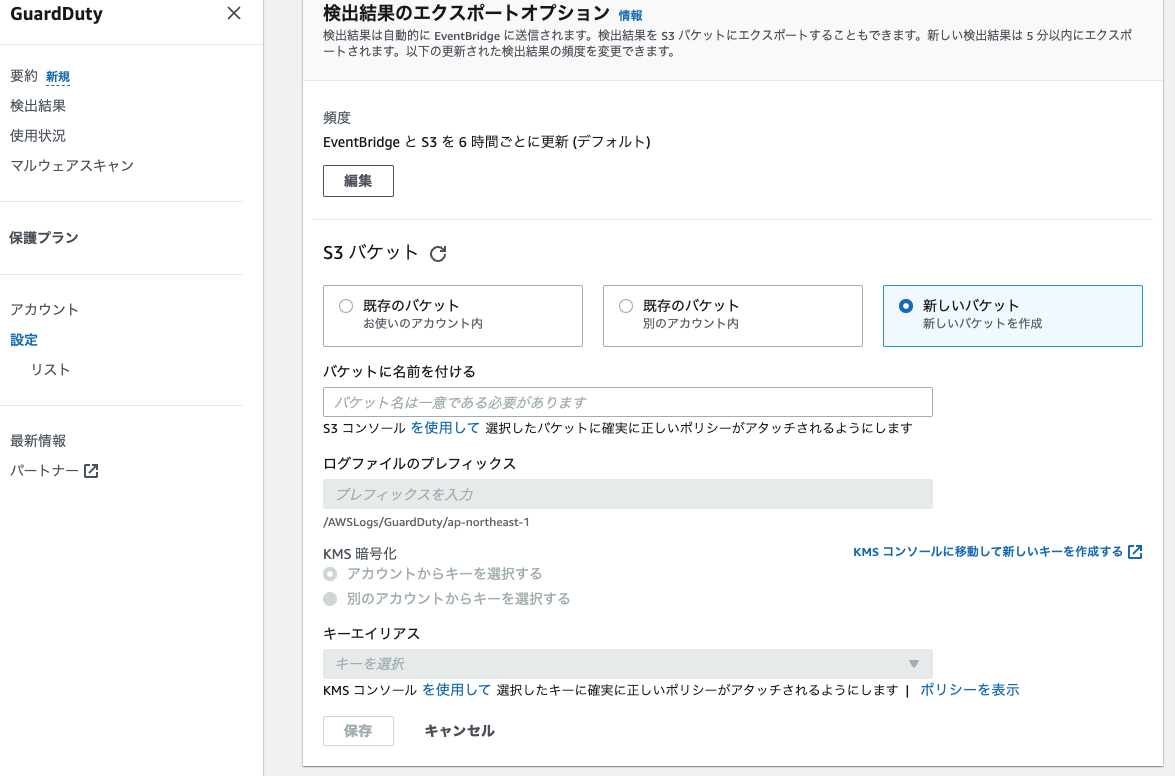Click the 編集 frequency button
The width and height of the screenshot is (1175, 776).
pyautogui.click(x=358, y=181)
